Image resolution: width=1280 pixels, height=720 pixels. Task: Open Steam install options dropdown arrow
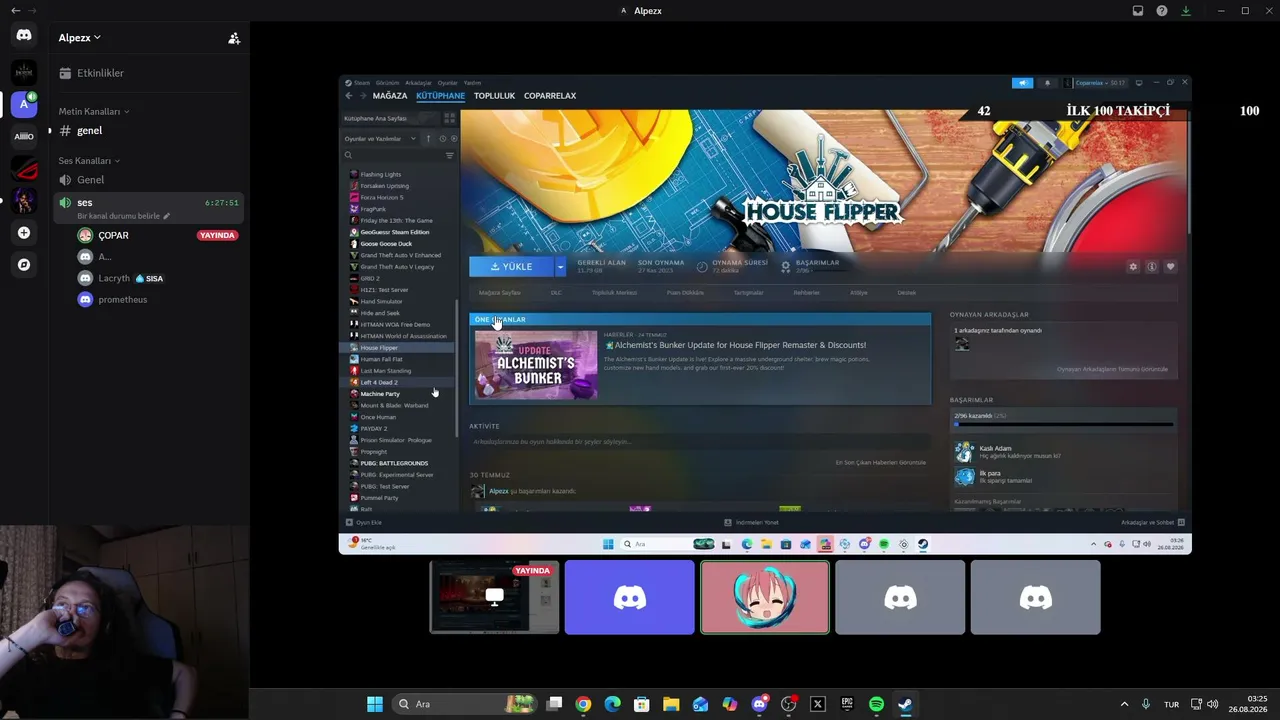(560, 267)
